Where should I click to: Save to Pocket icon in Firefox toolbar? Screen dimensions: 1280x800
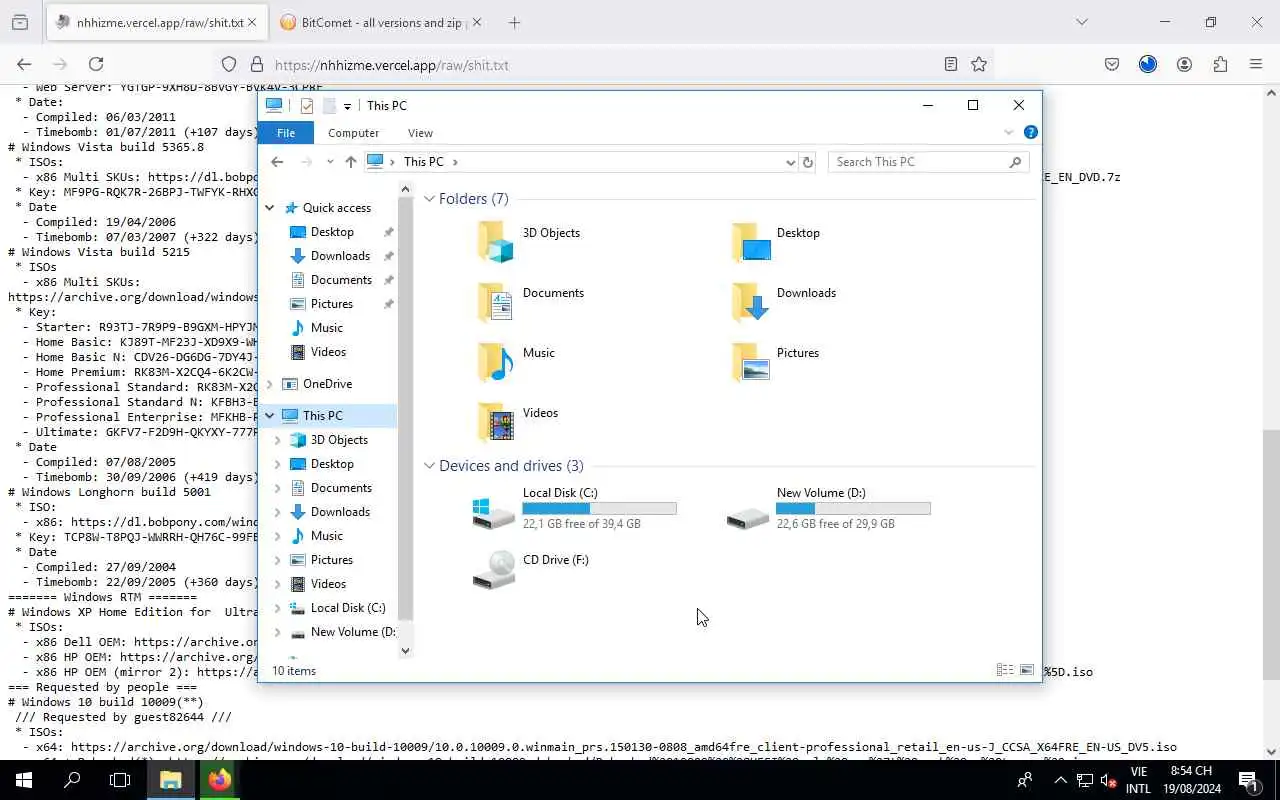[x=1112, y=64]
